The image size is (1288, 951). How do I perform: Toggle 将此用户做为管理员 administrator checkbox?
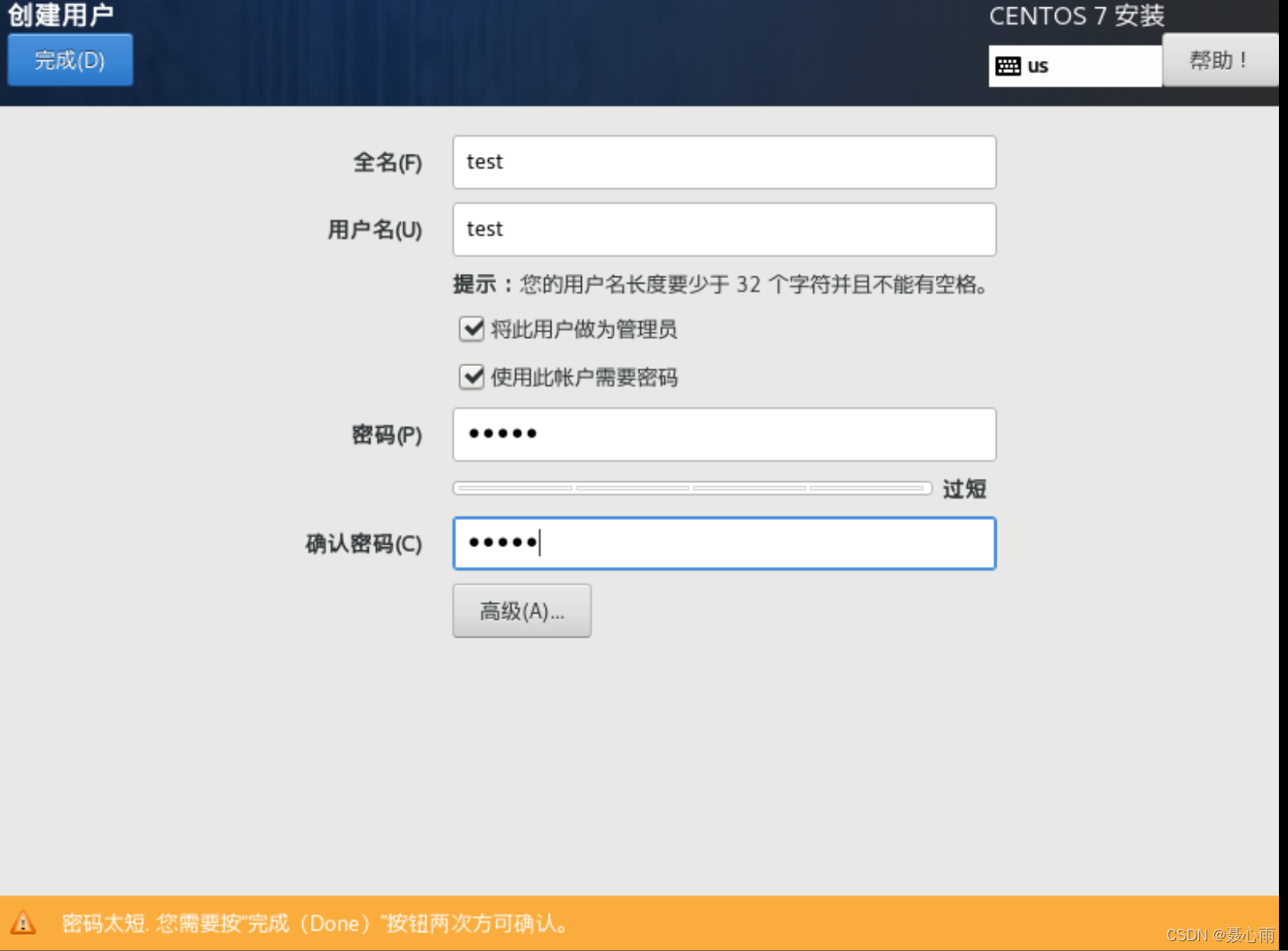472,329
